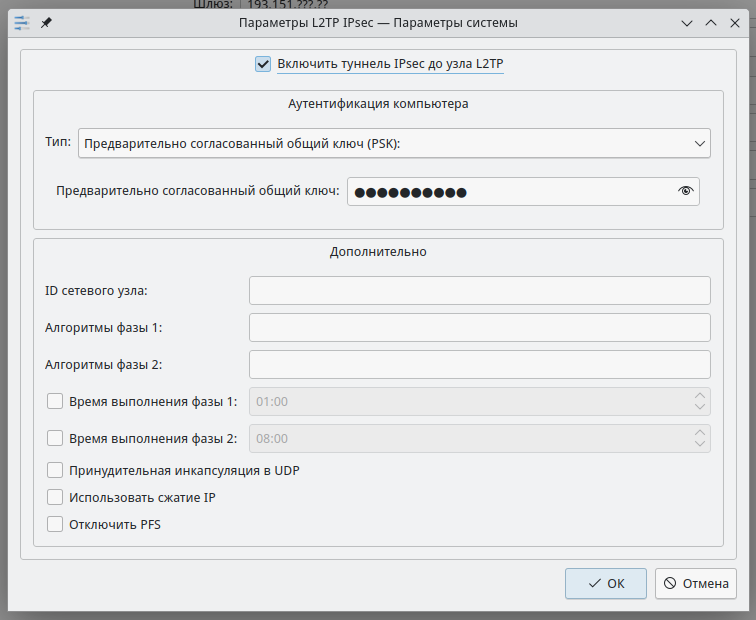Enable 'Время выполнения фазы 1' checkbox
The image size is (756, 620).
(55, 402)
